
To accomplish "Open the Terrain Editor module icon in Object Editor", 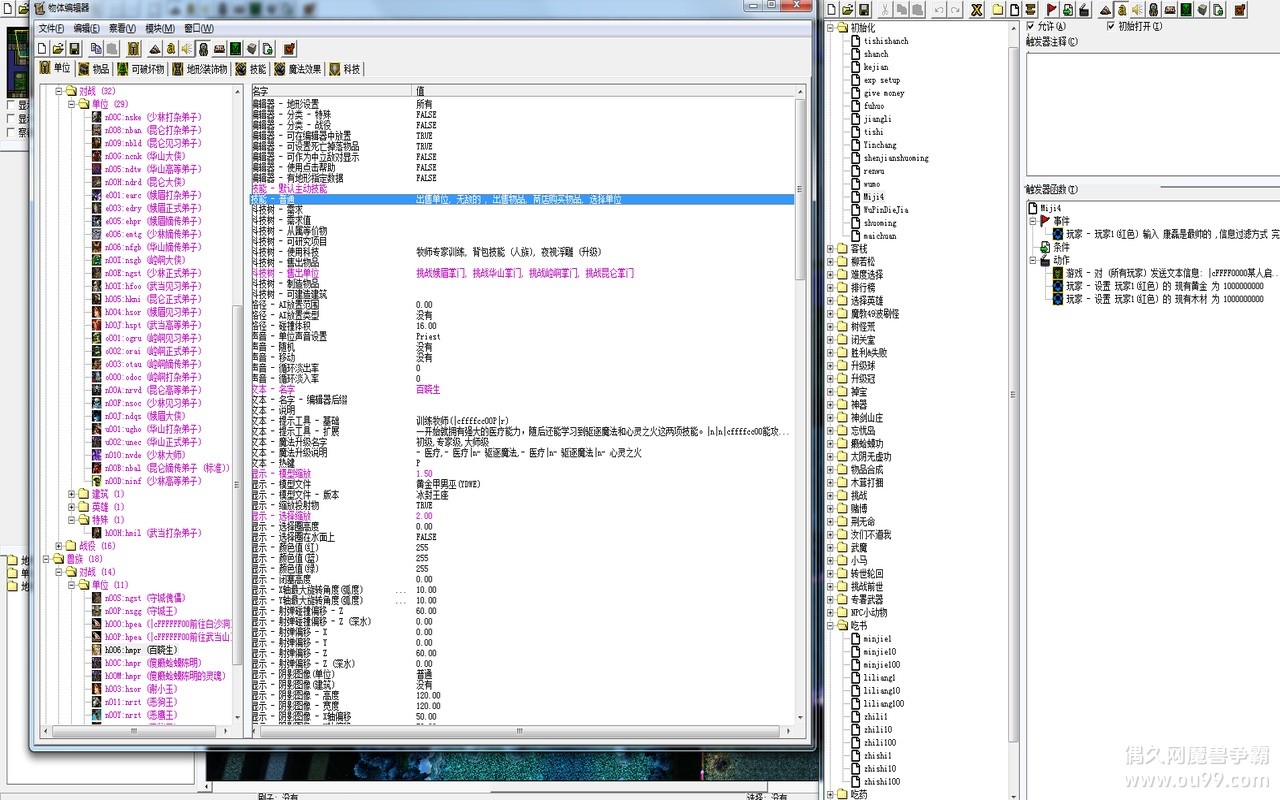I will tap(155, 48).
